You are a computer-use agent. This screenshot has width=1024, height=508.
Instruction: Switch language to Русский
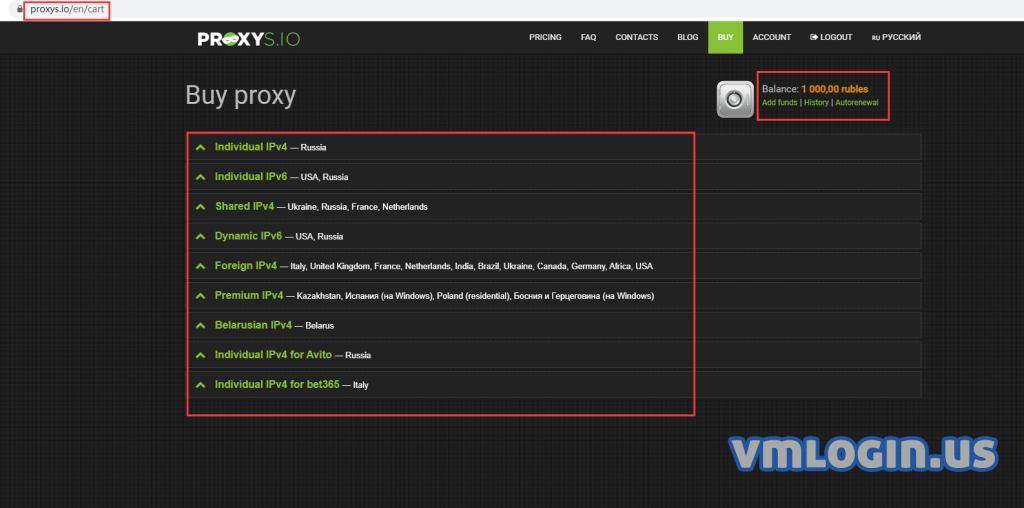point(896,37)
